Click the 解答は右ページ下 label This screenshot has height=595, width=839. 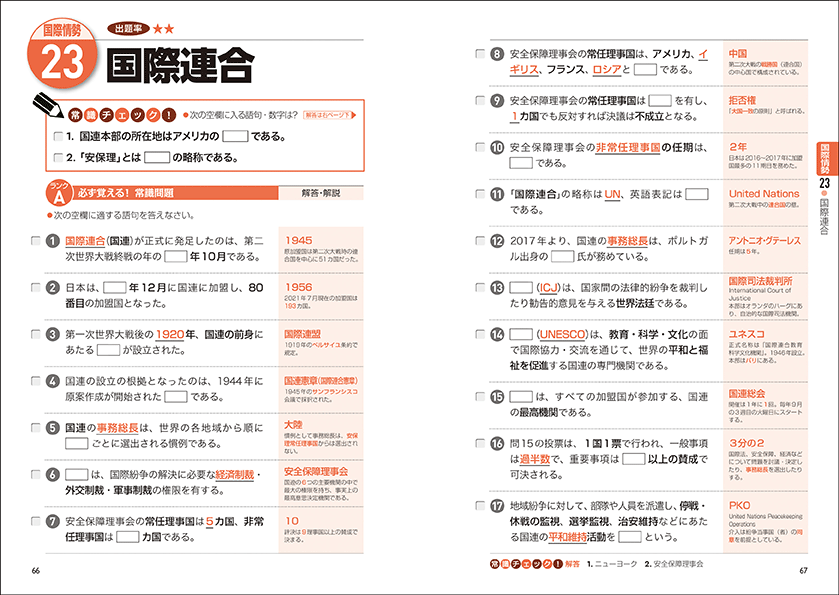326,115
